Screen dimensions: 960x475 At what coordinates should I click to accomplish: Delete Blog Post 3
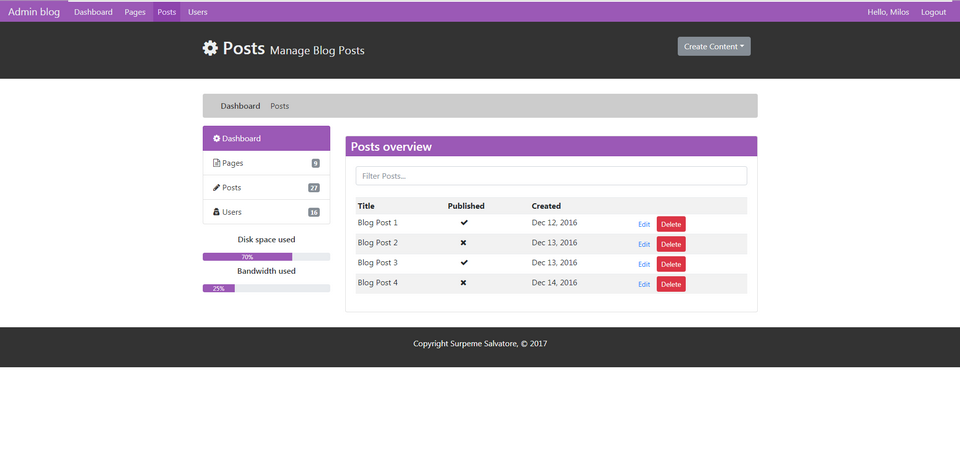click(671, 264)
